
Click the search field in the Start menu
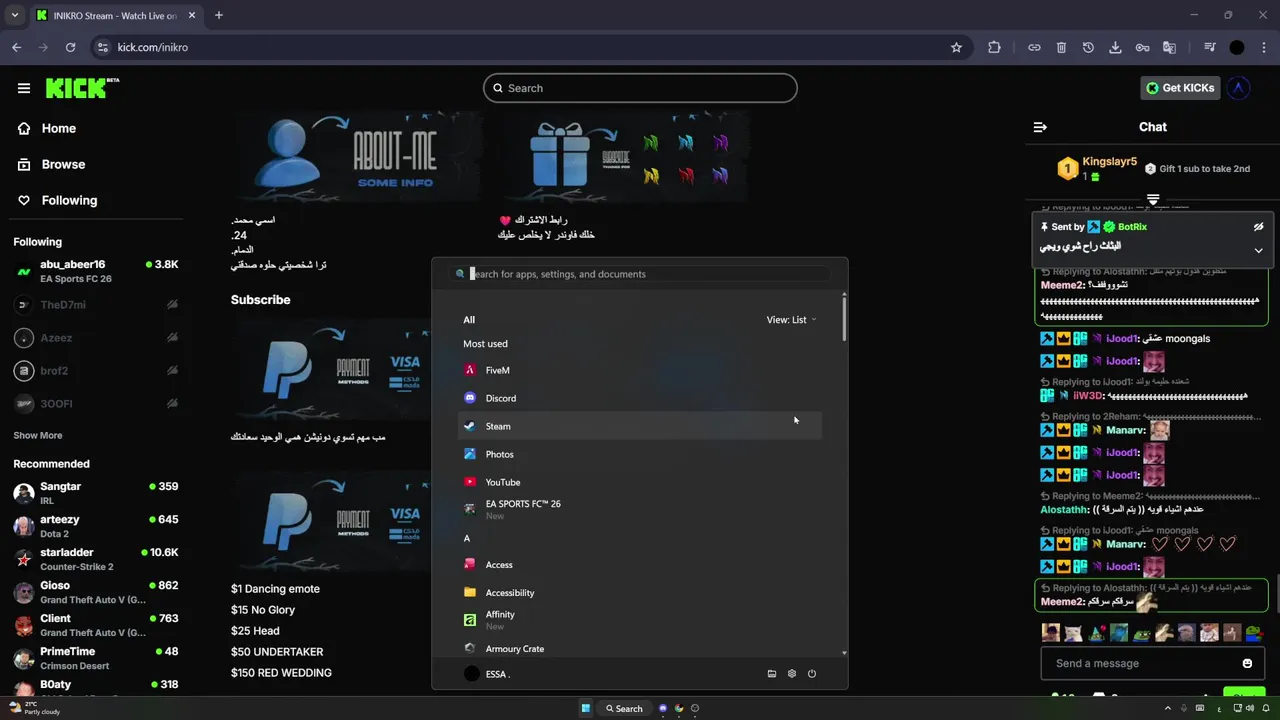[x=640, y=274]
